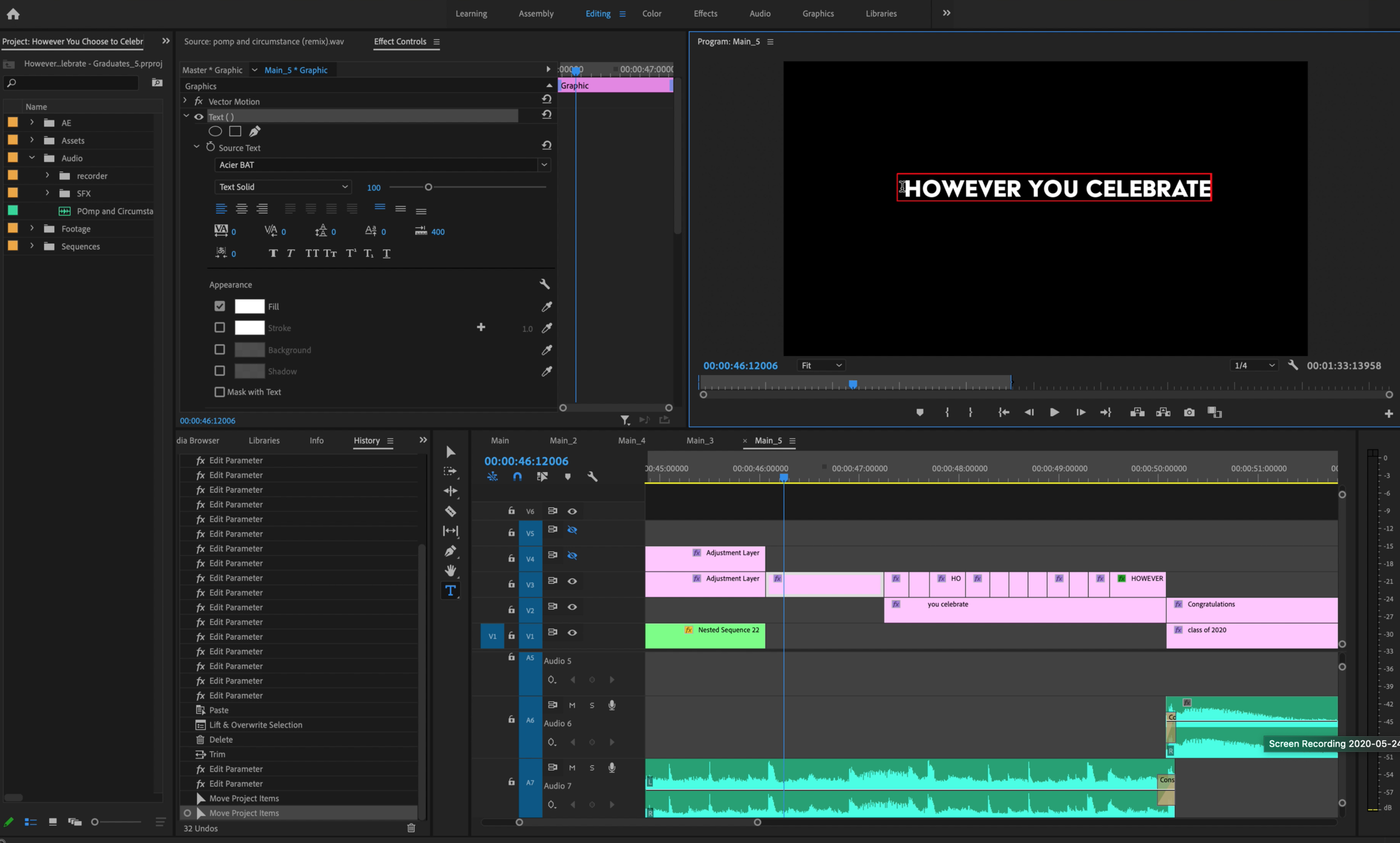Clear history with the trash icon
This screenshot has width=1400, height=843.
412,828
